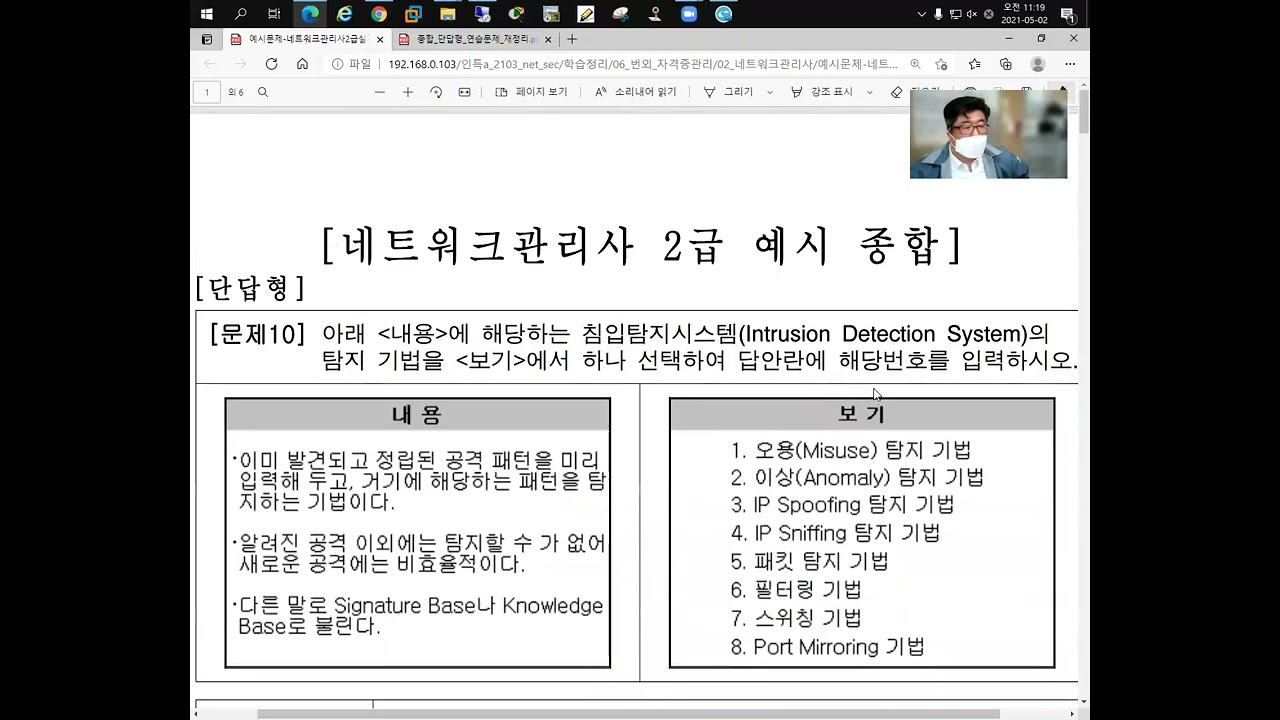Open Edge Settings and more menu
Image resolution: width=1280 pixels, height=720 pixels.
(1070, 64)
